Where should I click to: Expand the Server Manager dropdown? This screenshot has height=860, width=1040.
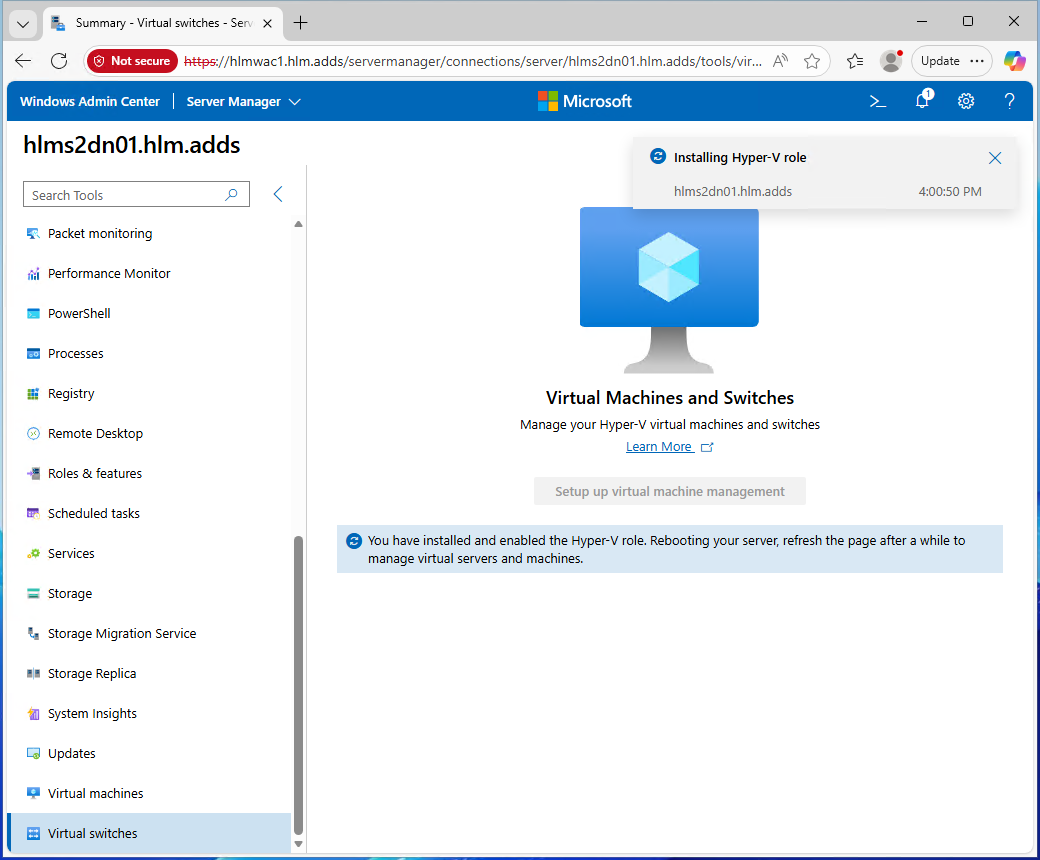[x=243, y=102]
